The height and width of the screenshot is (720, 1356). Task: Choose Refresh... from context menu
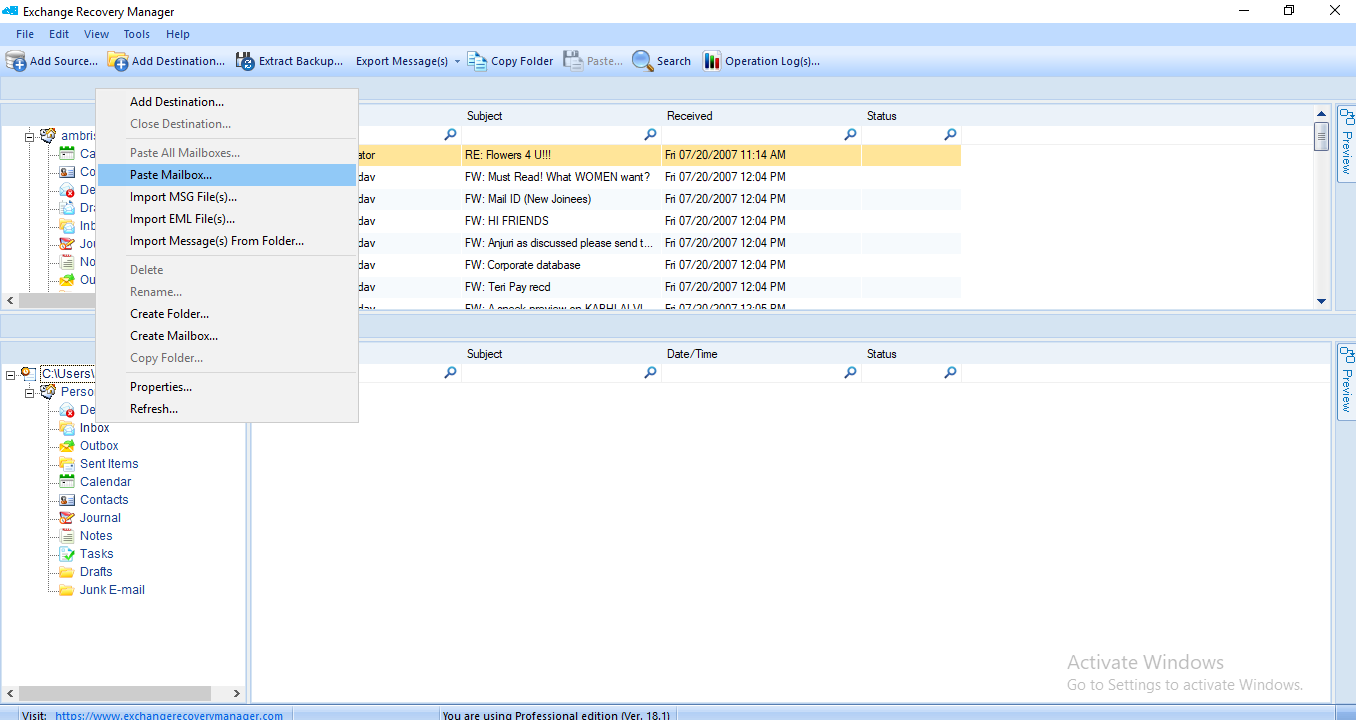coord(227,409)
